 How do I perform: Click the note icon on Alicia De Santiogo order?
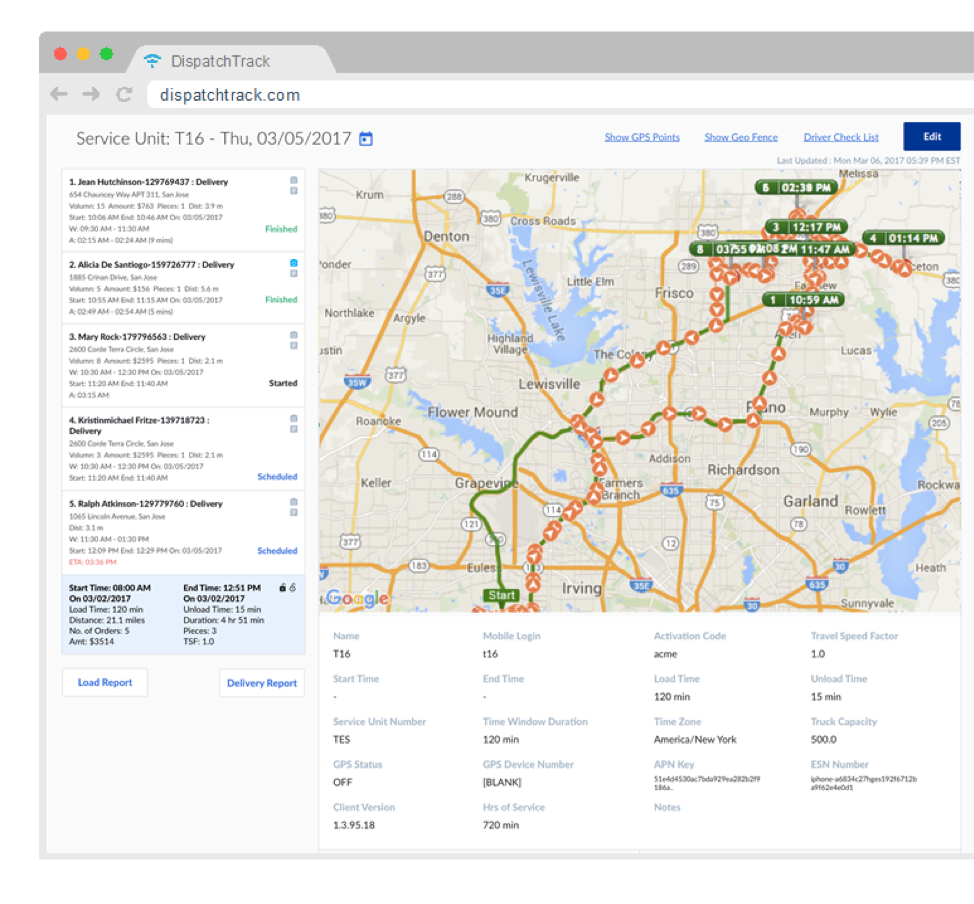tap(294, 273)
